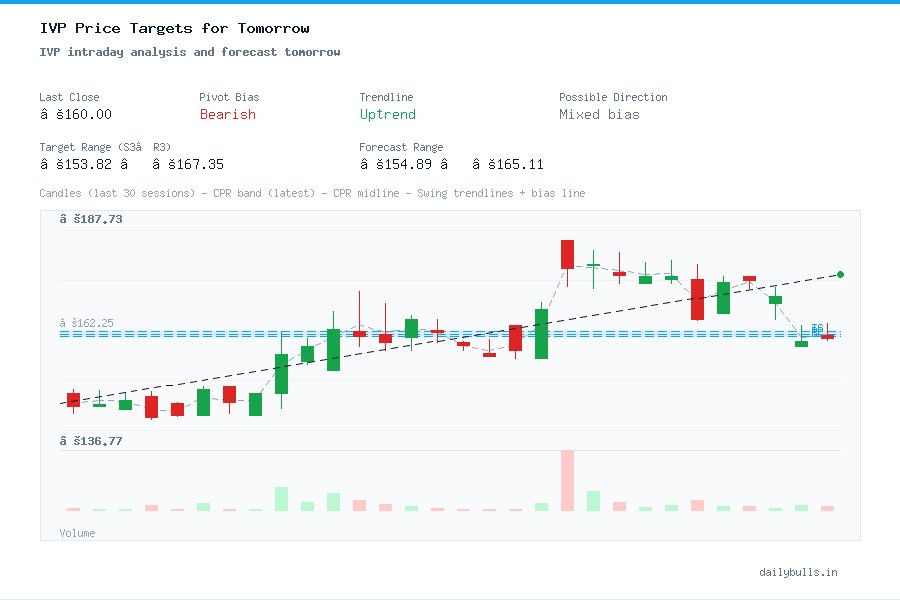Screen dimensions: 900x600
Task: Click the tallest pink volume bar
Action: pyautogui.click(x=567, y=481)
